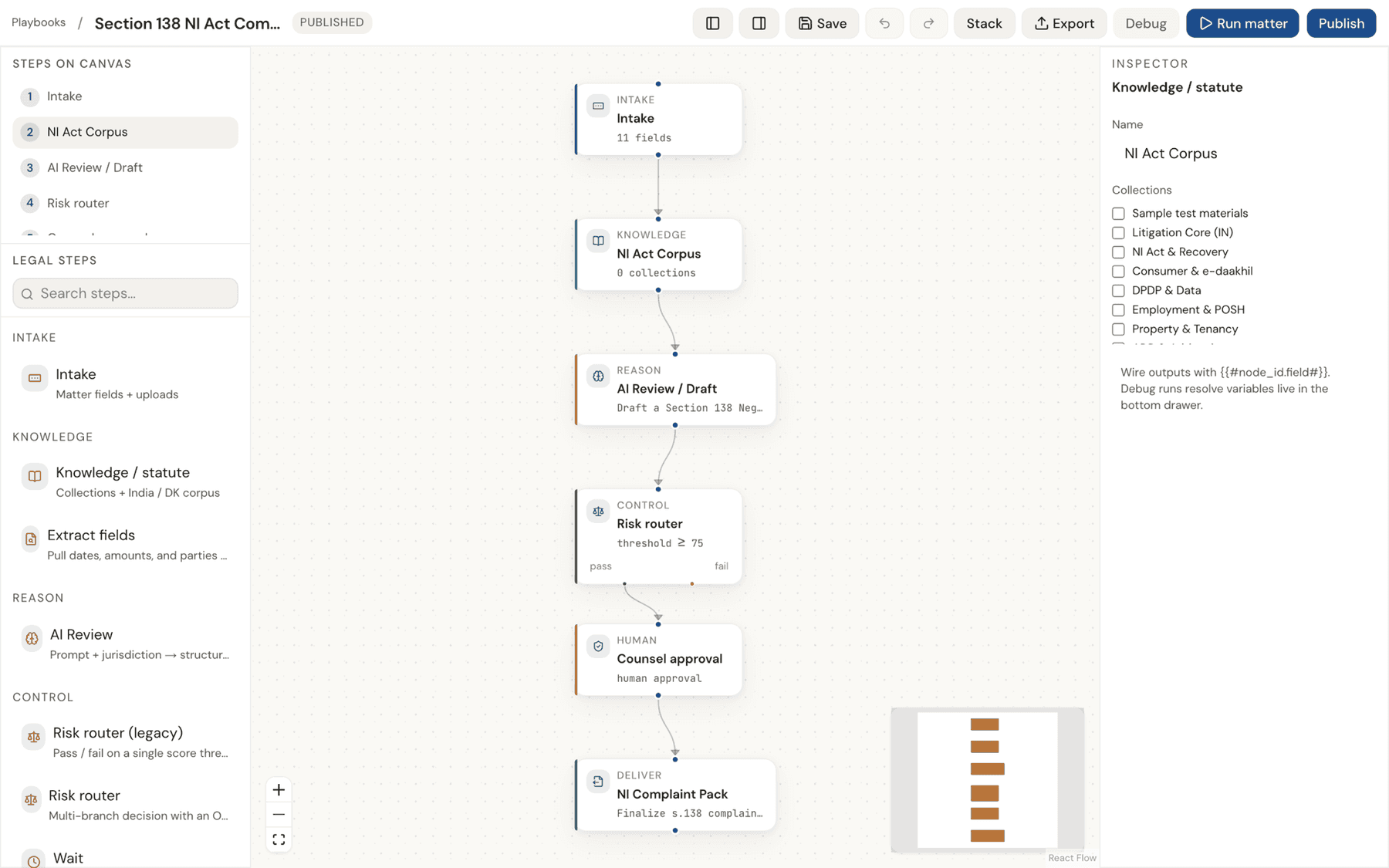
Task: Click the AI Review brain icon in palette
Action: (x=32, y=639)
